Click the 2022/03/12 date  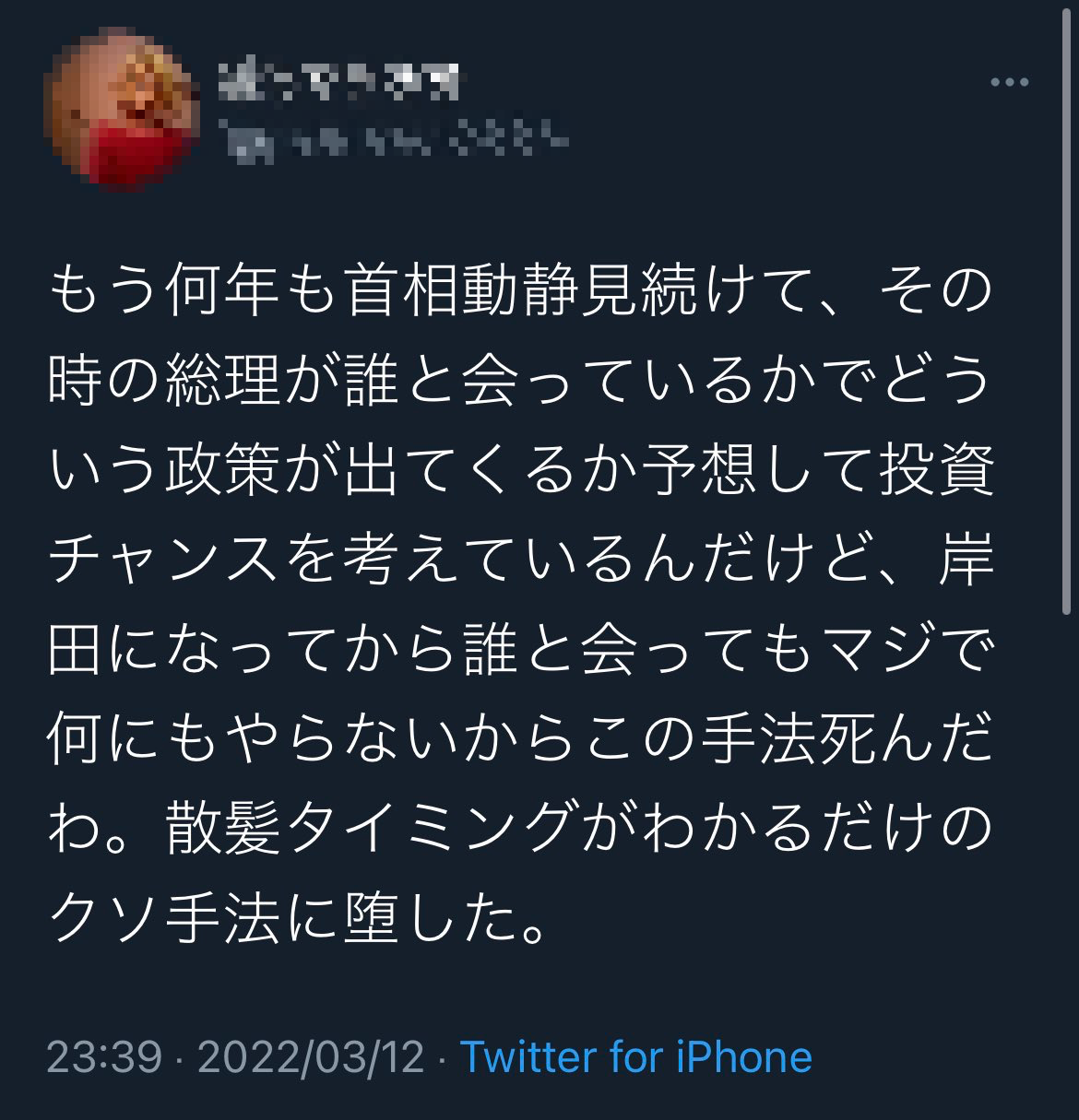(x=310, y=1056)
